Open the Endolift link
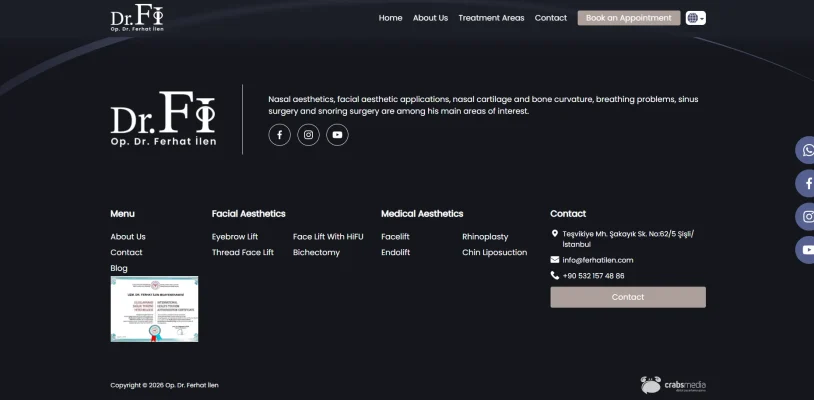 (x=396, y=253)
